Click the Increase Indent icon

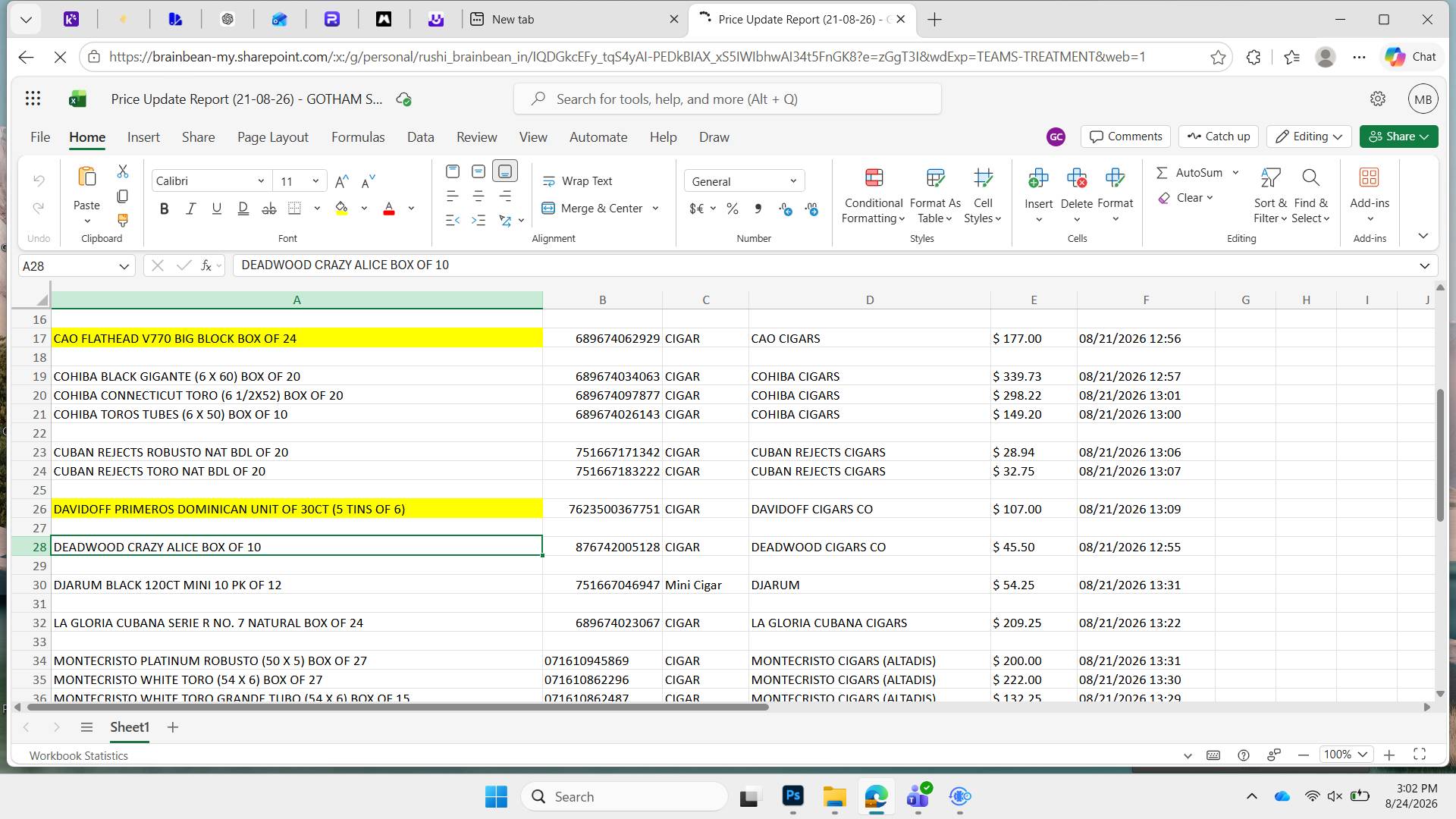pyautogui.click(x=479, y=221)
